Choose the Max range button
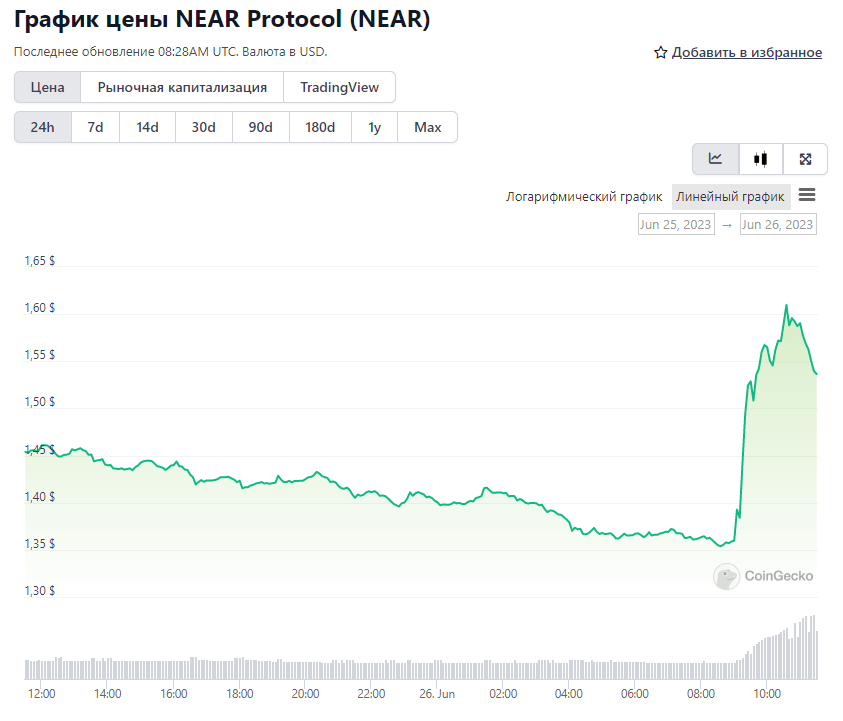The height and width of the screenshot is (721, 843). pyautogui.click(x=427, y=127)
